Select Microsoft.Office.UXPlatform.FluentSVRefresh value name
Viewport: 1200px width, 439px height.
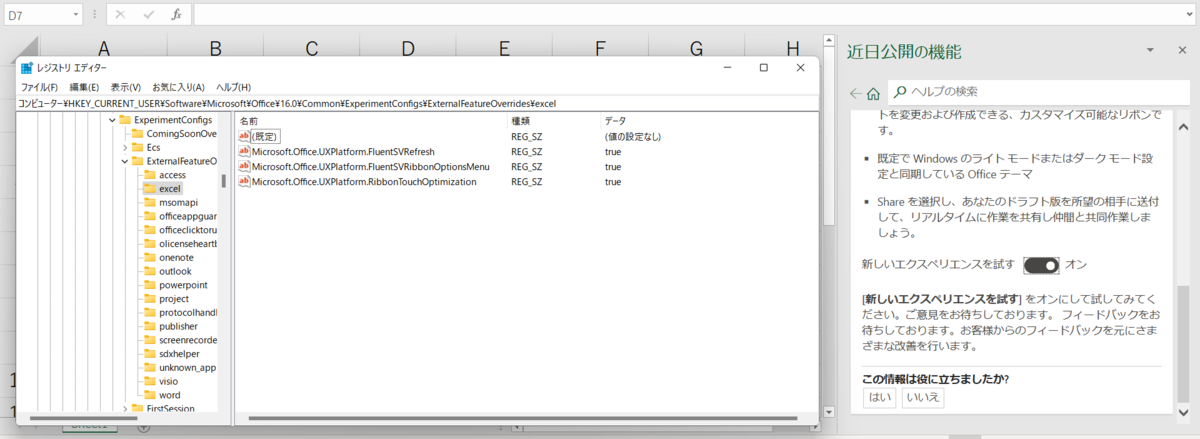(343, 151)
